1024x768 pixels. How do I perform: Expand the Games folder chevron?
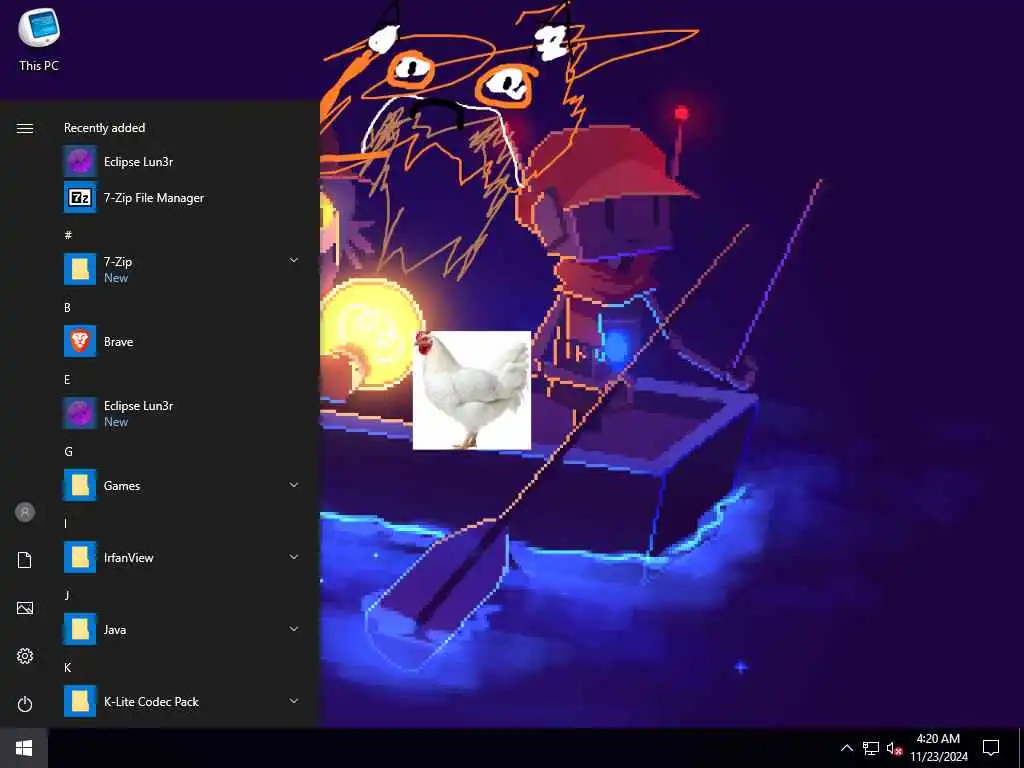pos(294,485)
